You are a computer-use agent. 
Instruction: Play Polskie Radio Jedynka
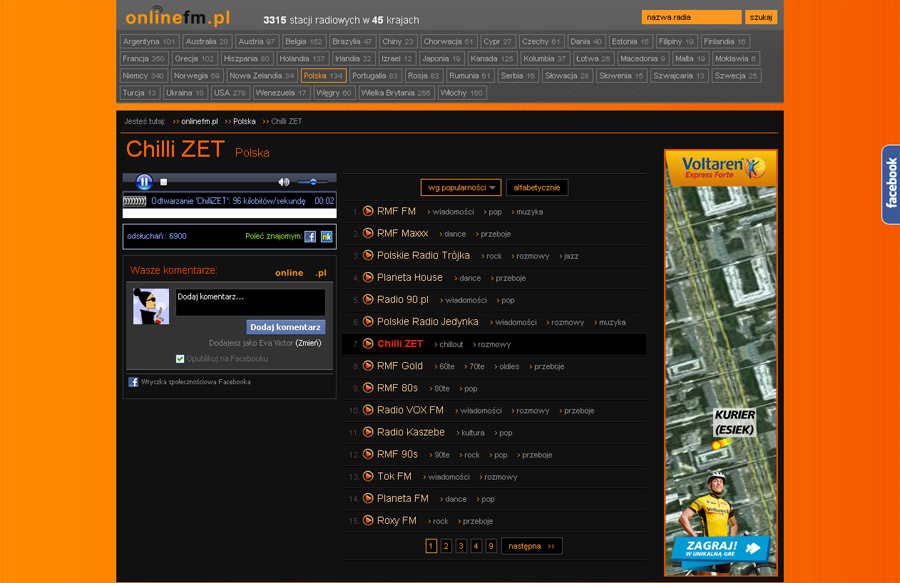click(368, 321)
